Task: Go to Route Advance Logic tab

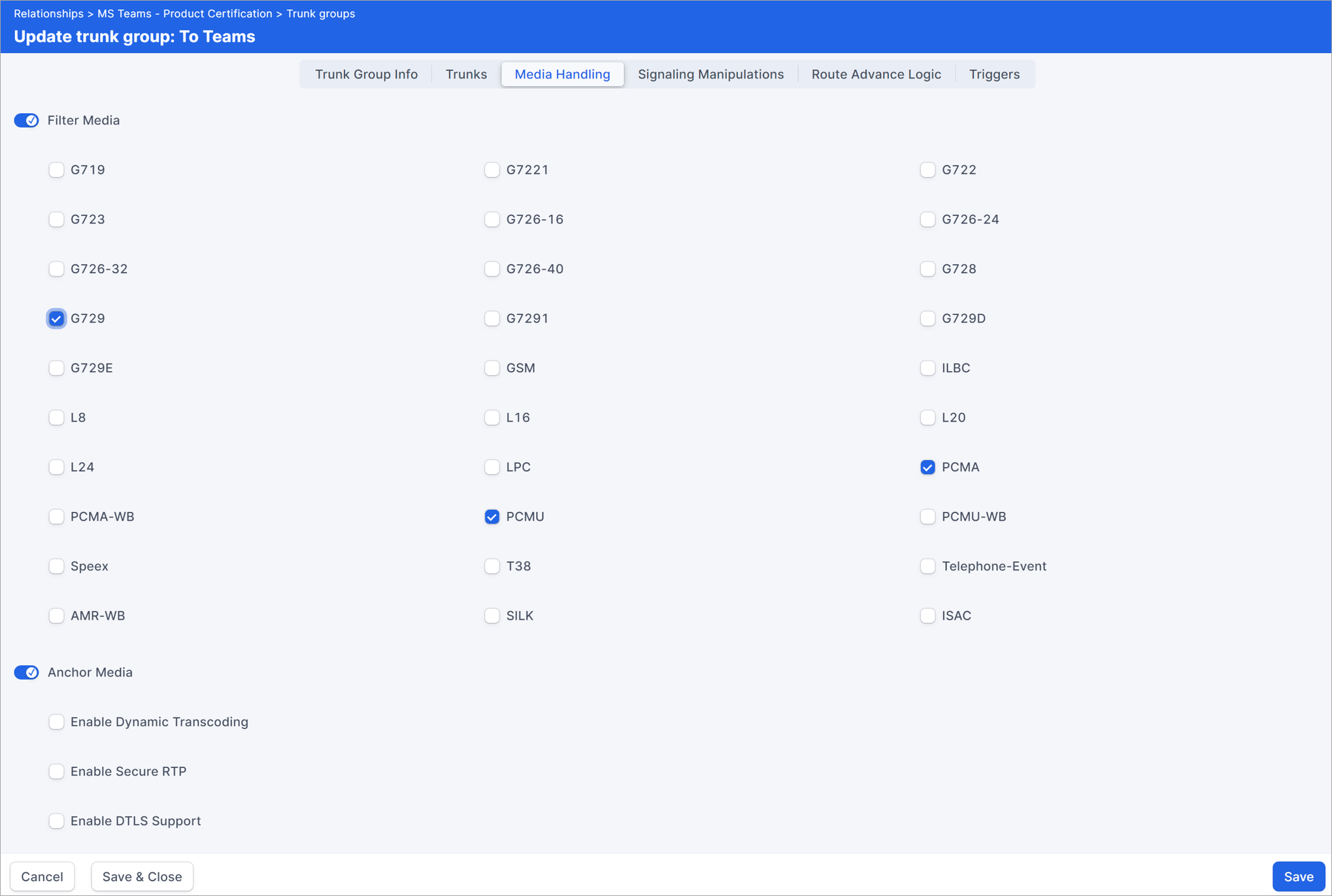Action: click(876, 74)
